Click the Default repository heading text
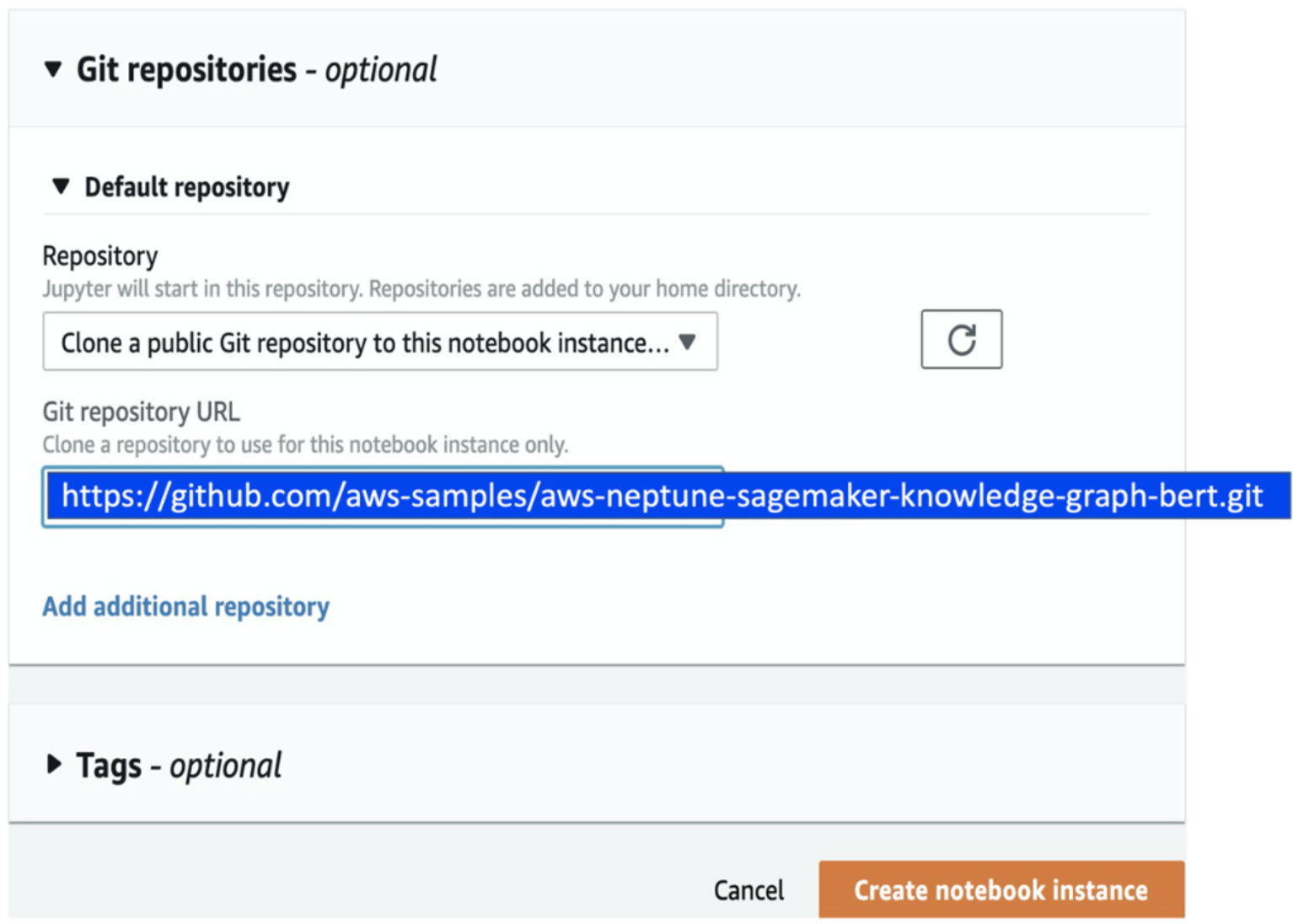 186,187
